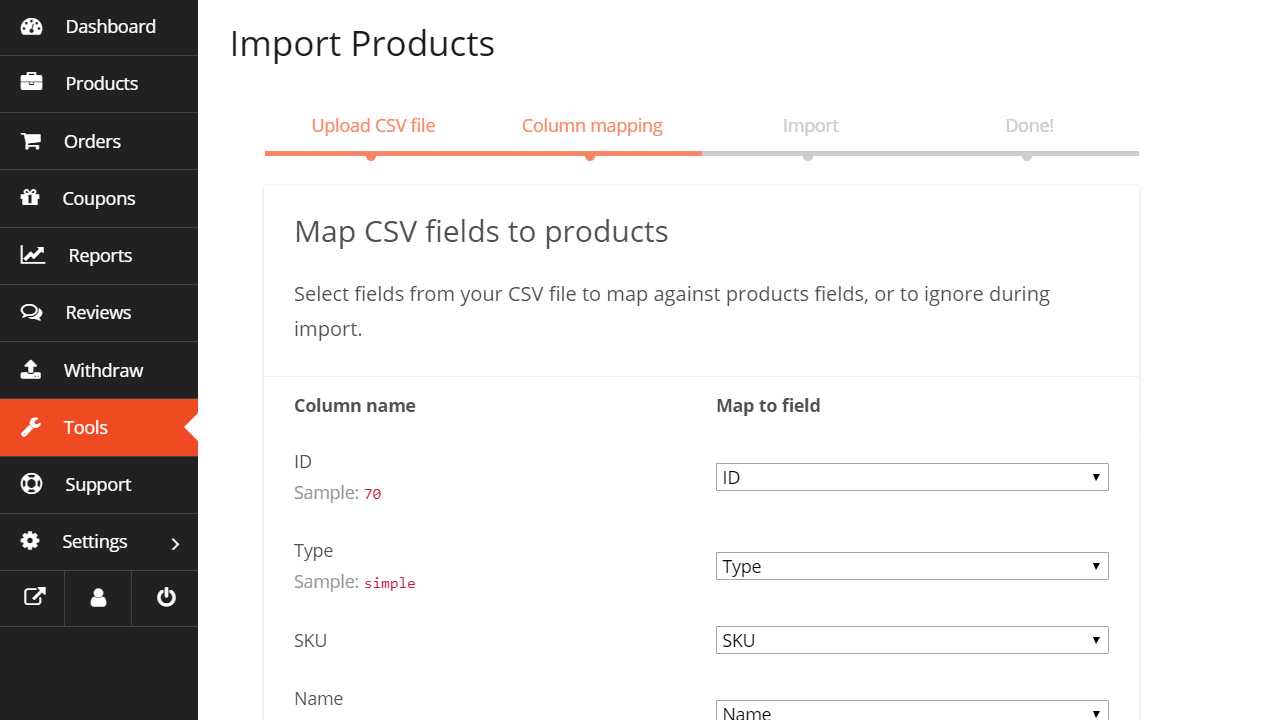Go to the Upload CSV file step
Screen dimensions: 1280x720
point(373,126)
